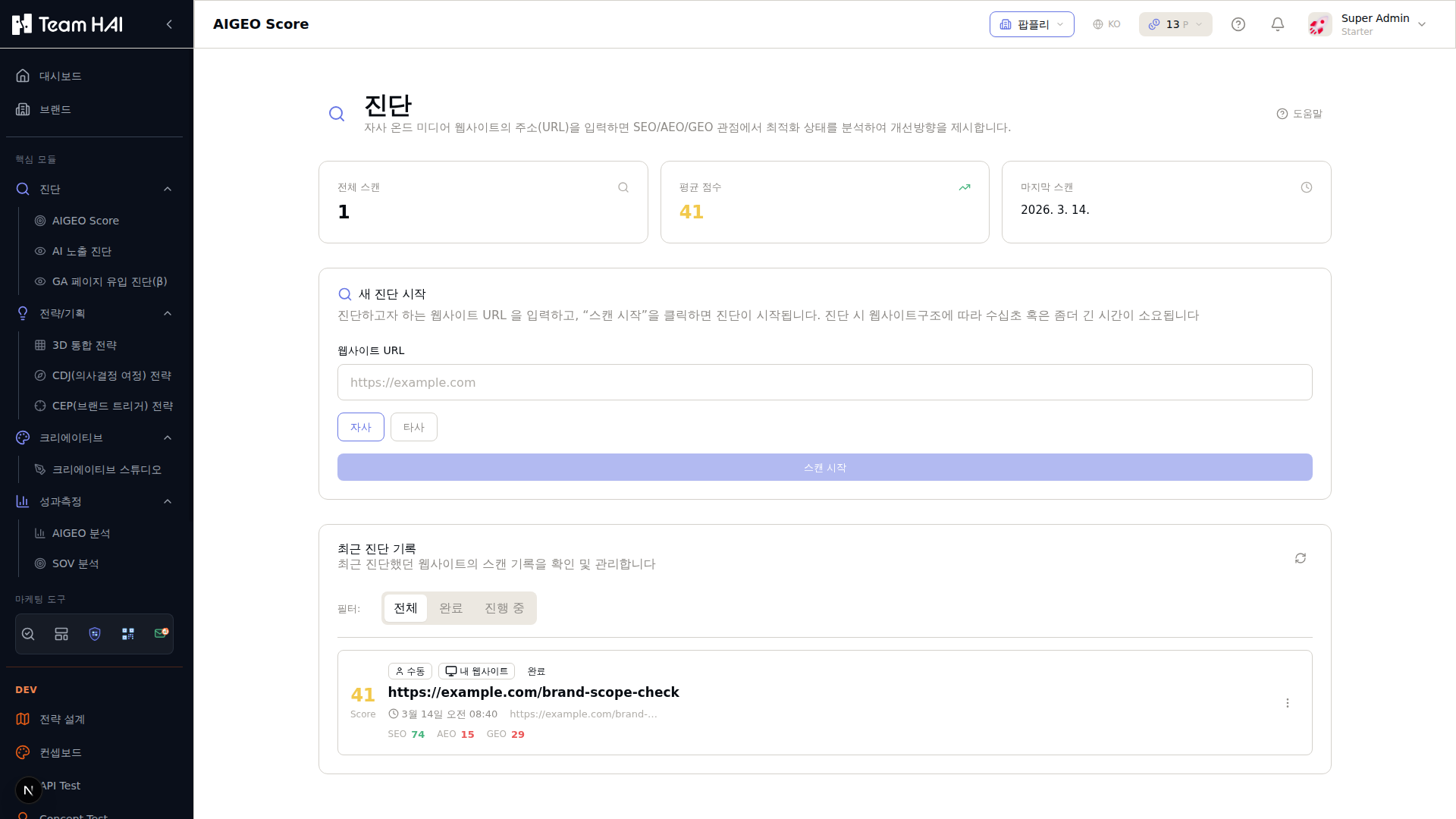Click the GEO 29 score
The image size is (1456, 819).
click(505, 734)
